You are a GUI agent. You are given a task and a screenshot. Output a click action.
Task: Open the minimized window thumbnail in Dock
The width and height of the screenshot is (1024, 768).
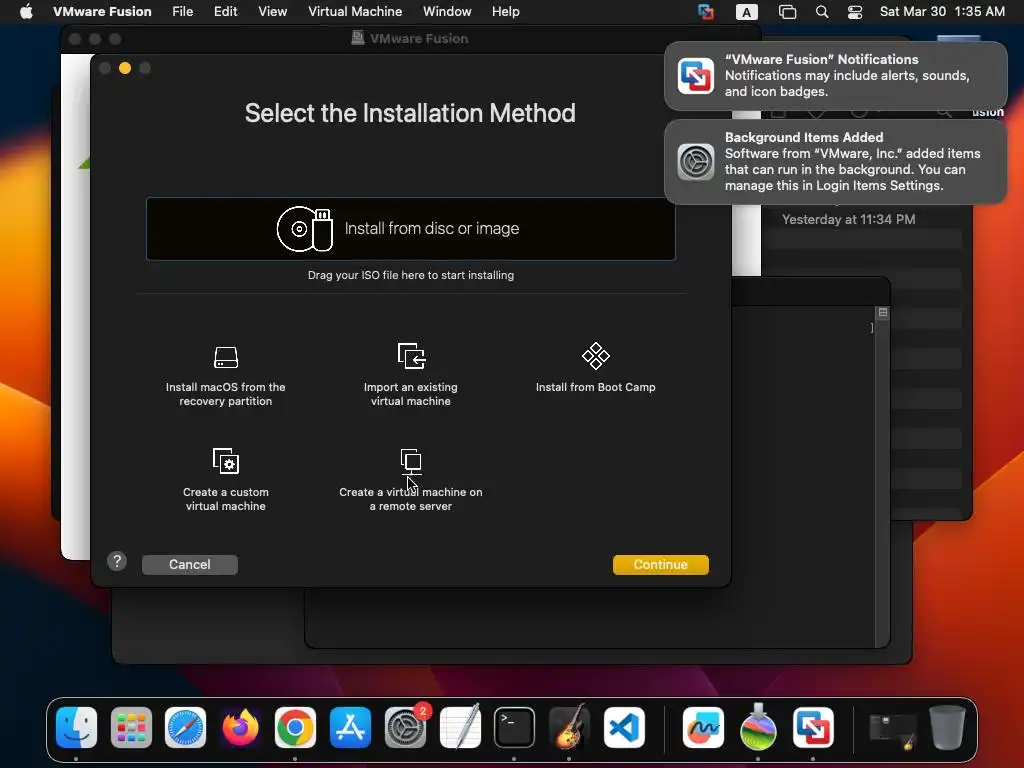click(x=893, y=730)
